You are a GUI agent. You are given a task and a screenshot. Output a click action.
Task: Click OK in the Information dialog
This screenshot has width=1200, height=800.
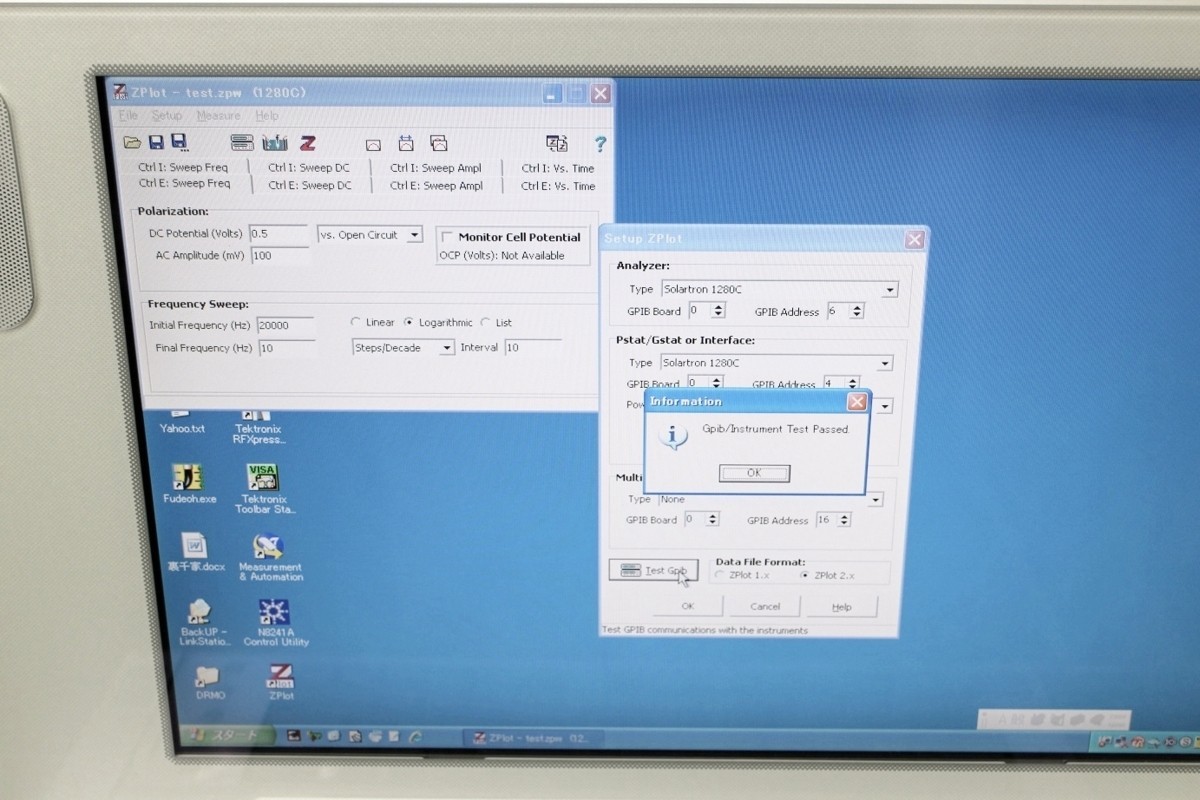coord(754,473)
